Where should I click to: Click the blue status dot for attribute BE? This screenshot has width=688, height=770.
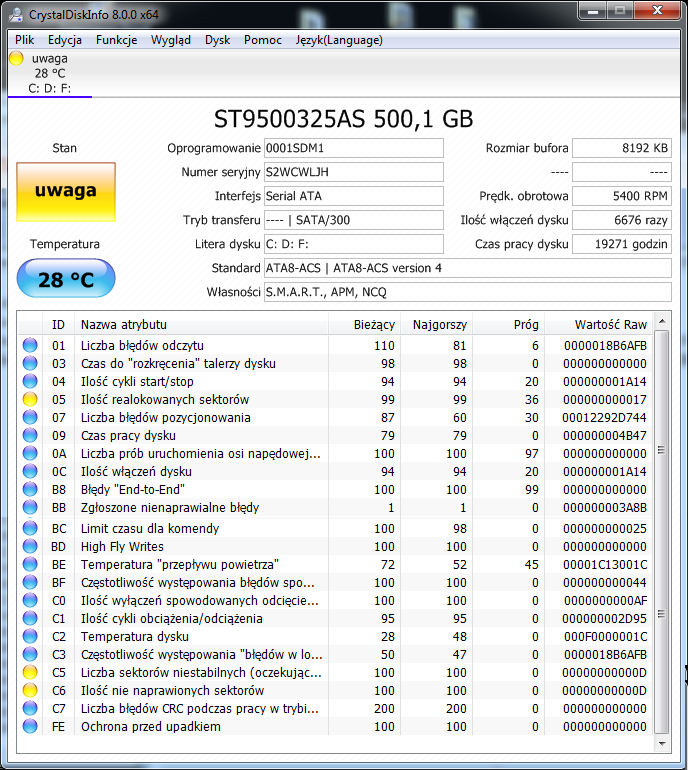30,564
